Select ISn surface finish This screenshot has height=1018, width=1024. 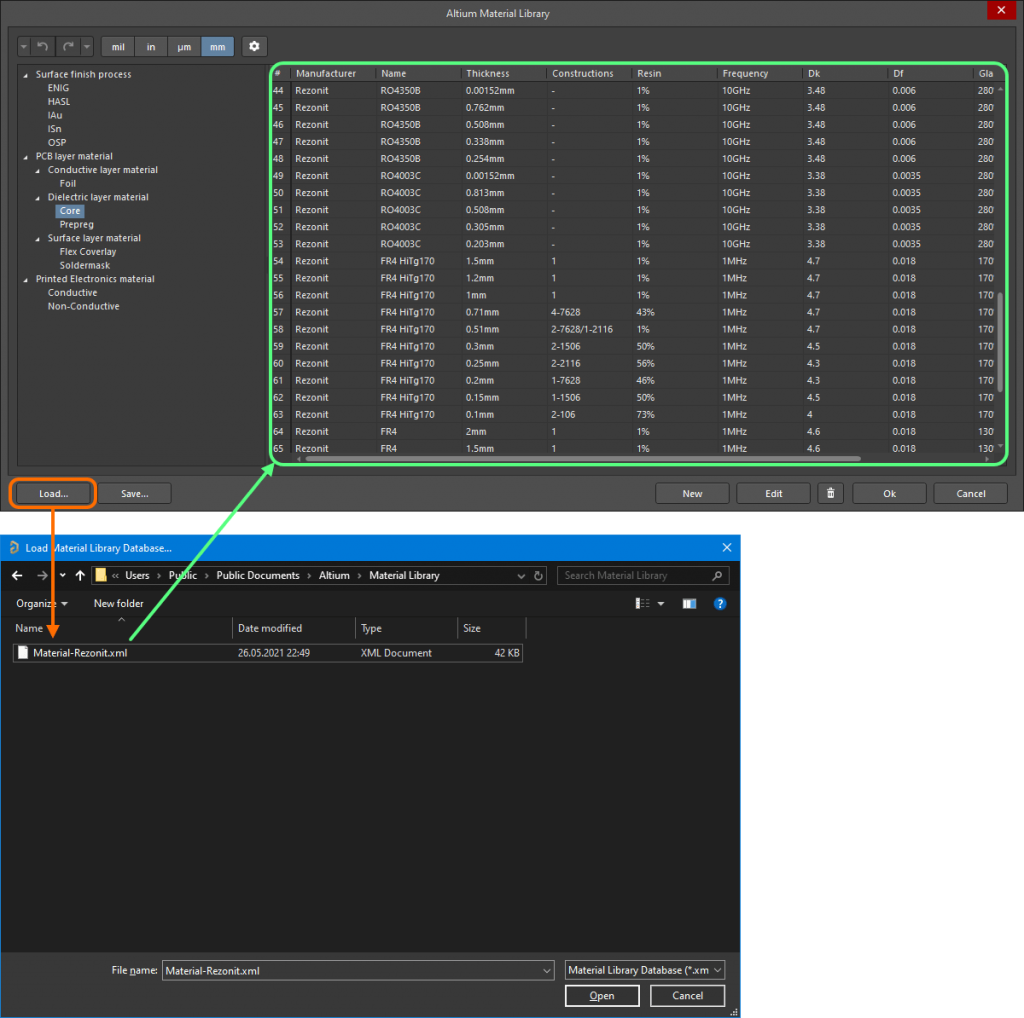[54, 129]
